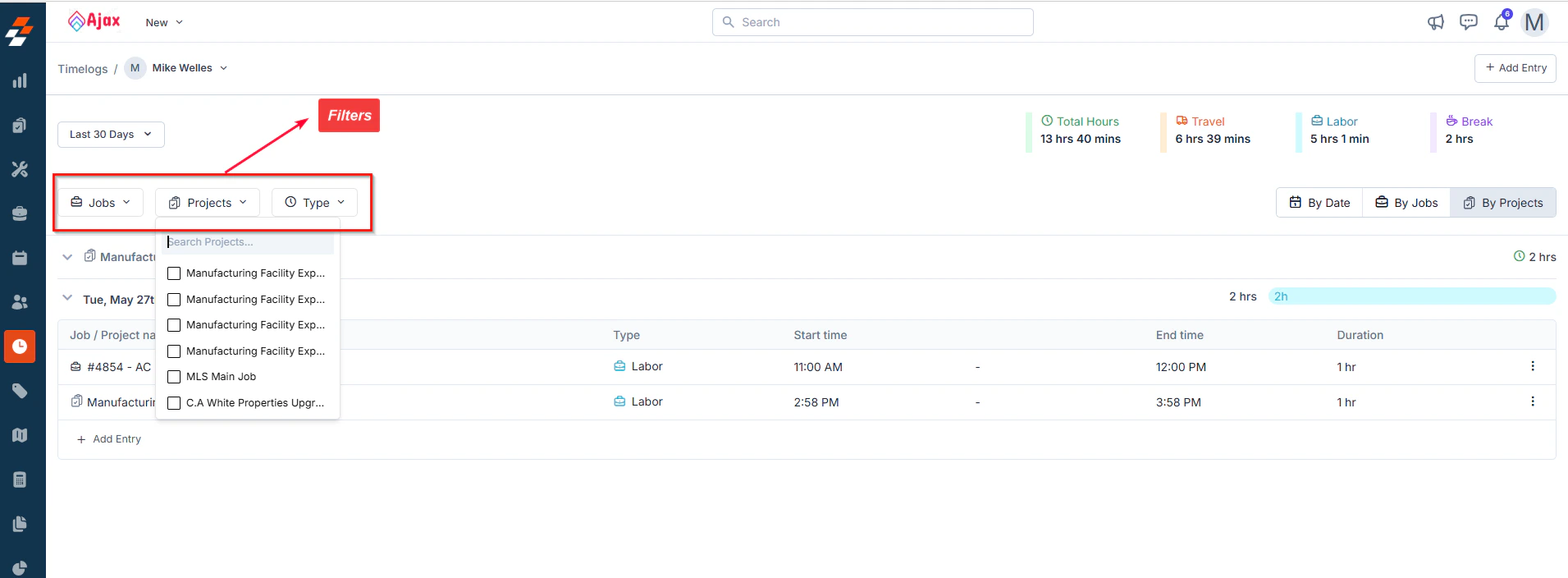Click the Type column header
The width and height of the screenshot is (1568, 578).
tap(626, 335)
